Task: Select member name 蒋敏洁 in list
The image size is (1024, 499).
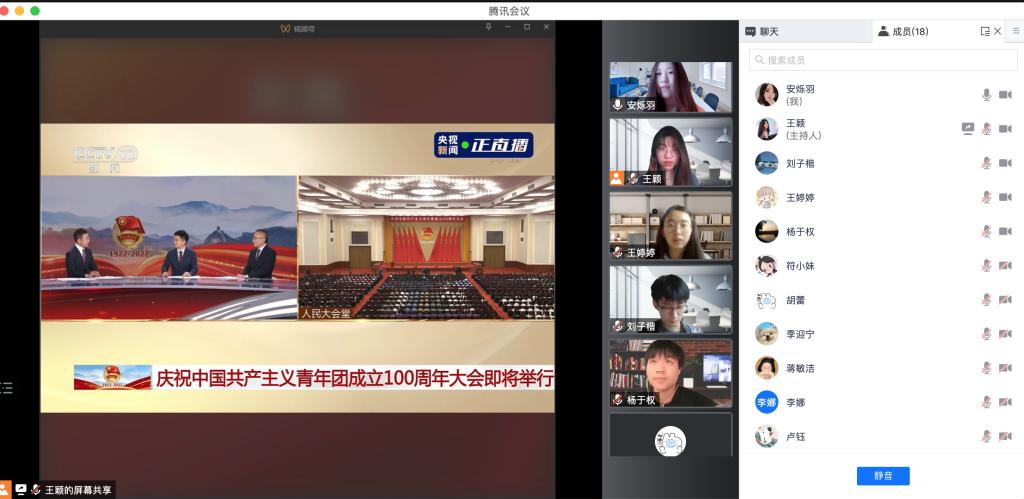Action: click(x=800, y=368)
